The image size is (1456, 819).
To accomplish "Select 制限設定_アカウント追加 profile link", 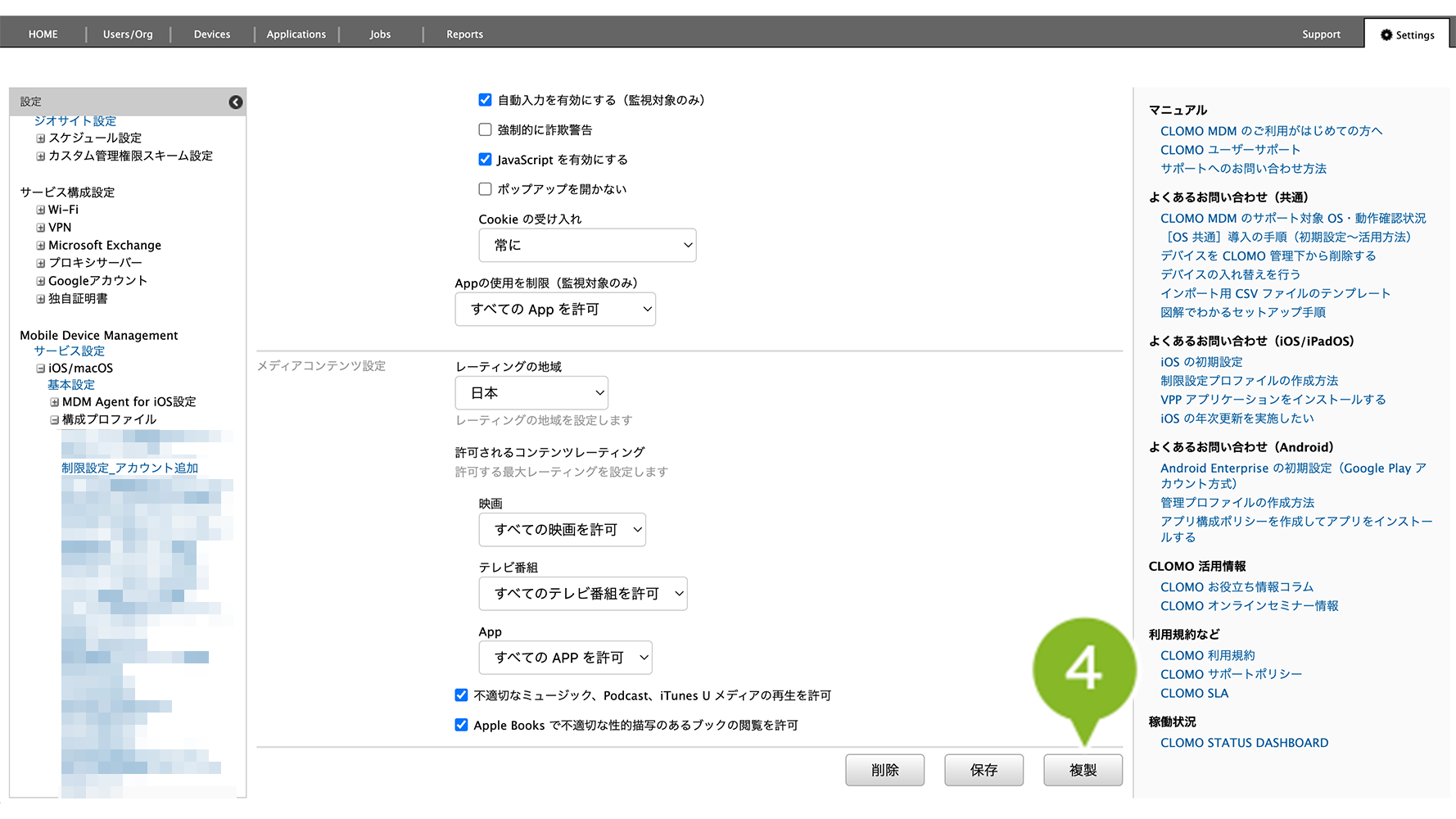I will click(x=129, y=468).
